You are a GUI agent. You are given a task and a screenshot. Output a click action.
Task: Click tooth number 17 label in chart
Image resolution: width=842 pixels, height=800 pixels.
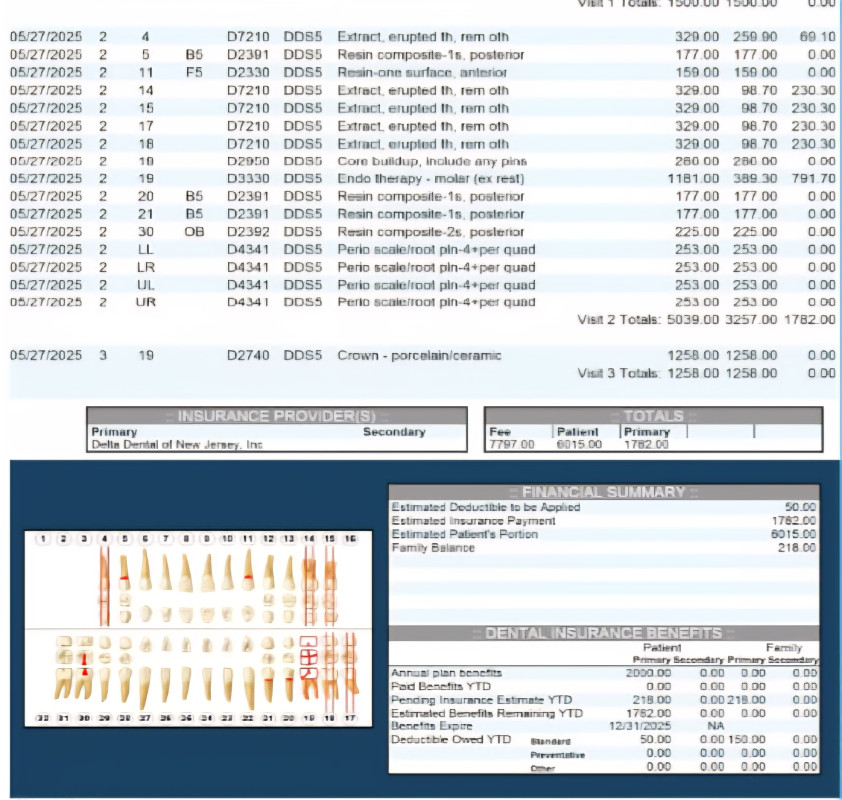pos(350,719)
